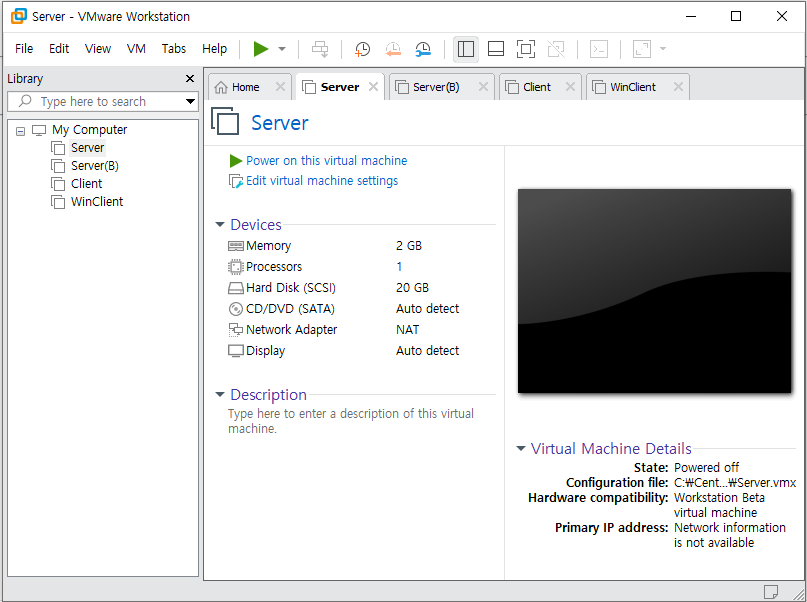Open the File menu
807x602 pixels.
tap(24, 48)
